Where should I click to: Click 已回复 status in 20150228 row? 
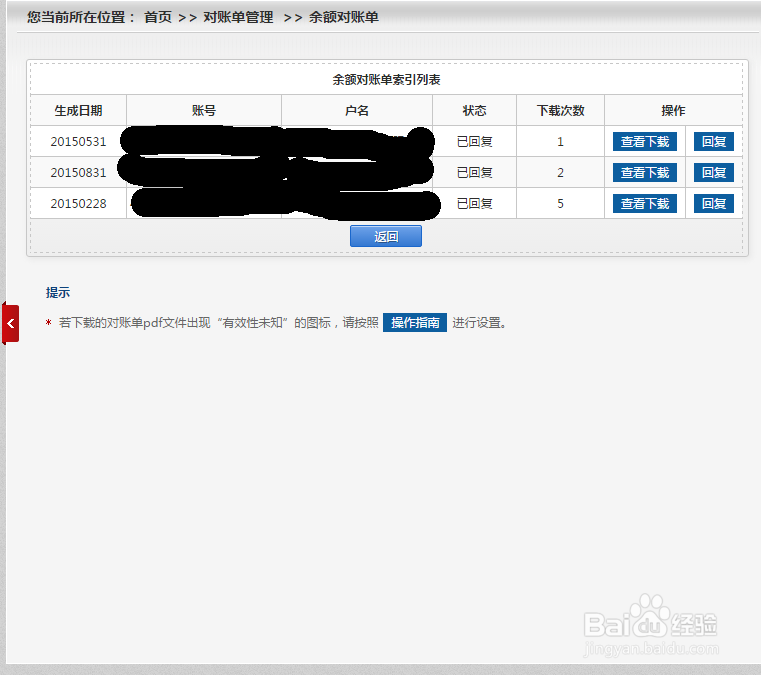[x=474, y=204]
